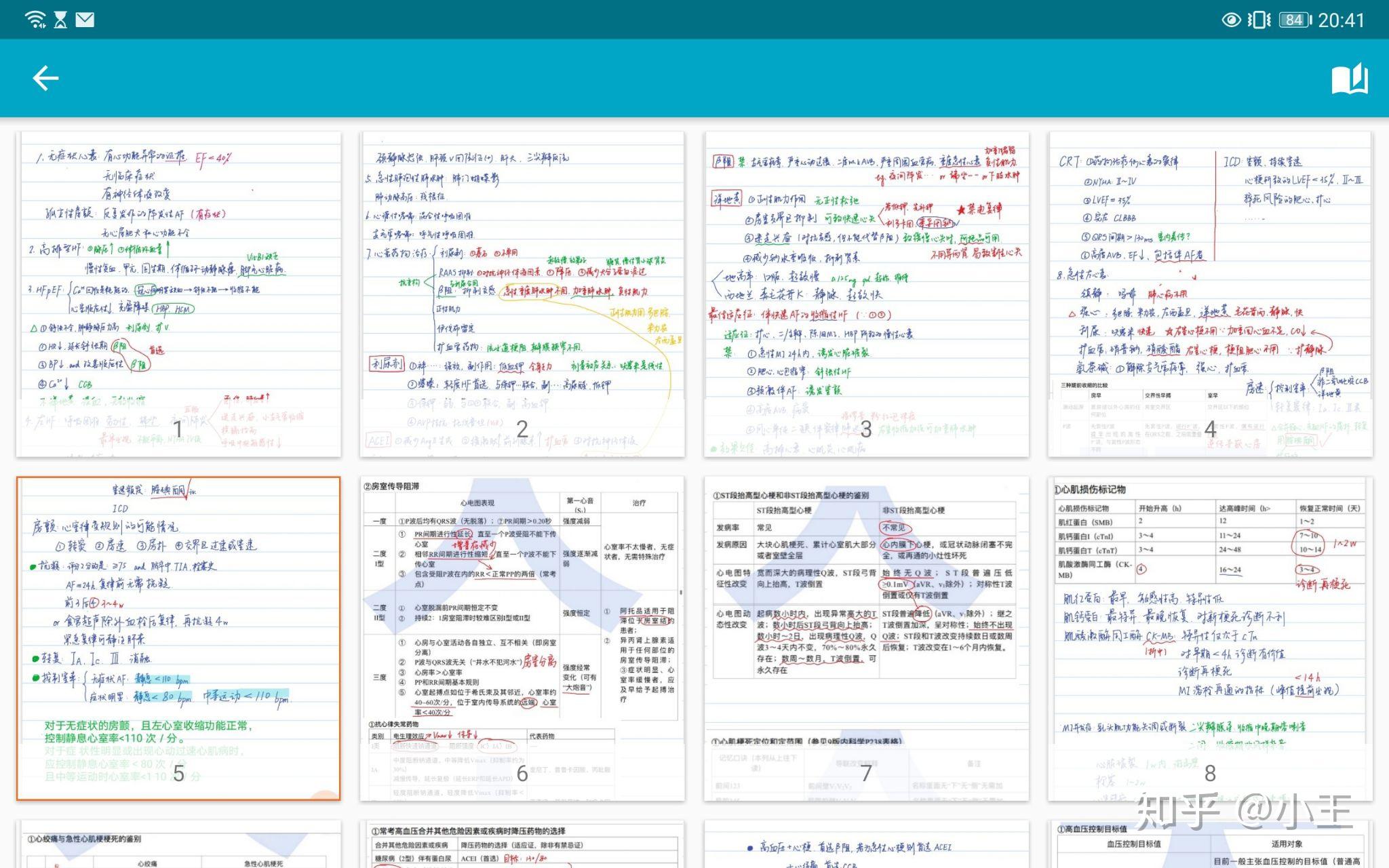Open page 4 thumbnail

pyautogui.click(x=1210, y=294)
